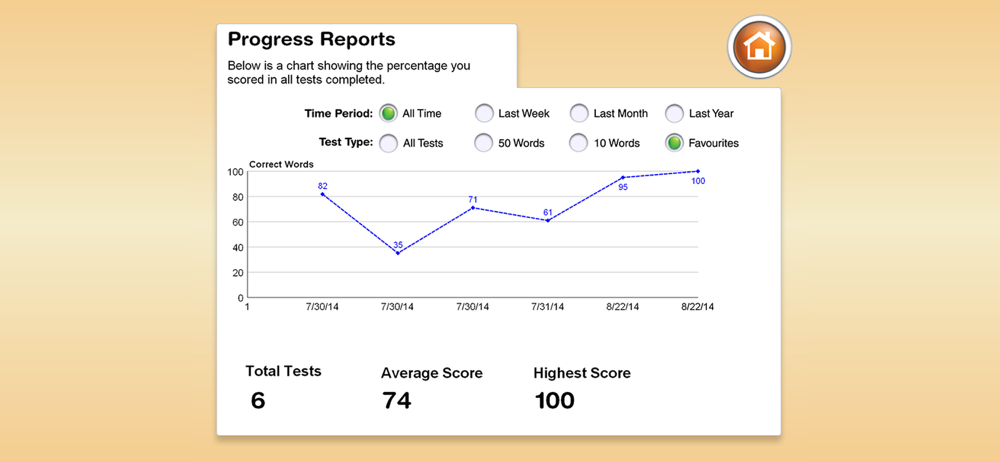Click the Highest Score label

tap(582, 373)
